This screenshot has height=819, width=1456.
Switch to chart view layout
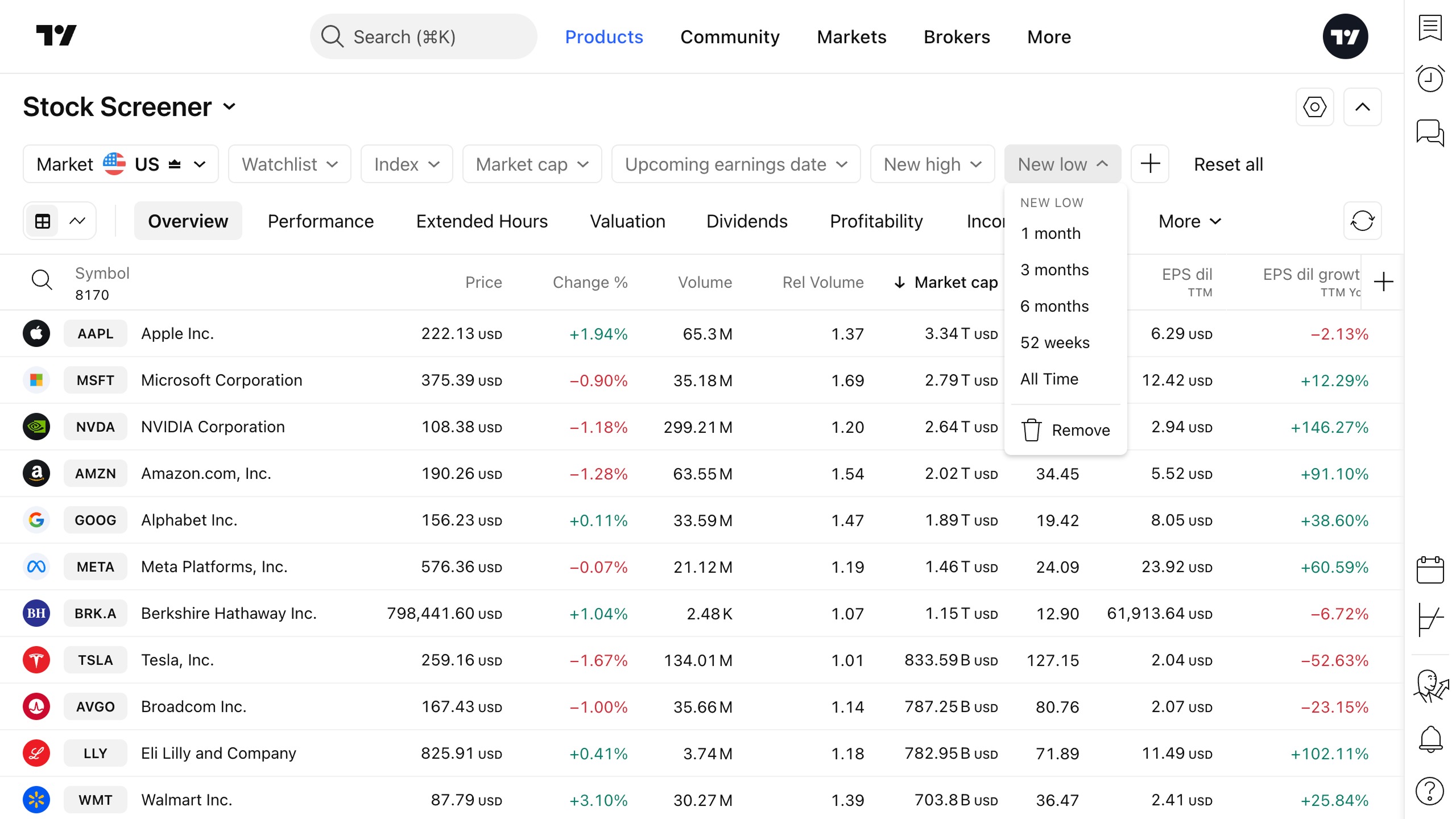click(x=77, y=221)
